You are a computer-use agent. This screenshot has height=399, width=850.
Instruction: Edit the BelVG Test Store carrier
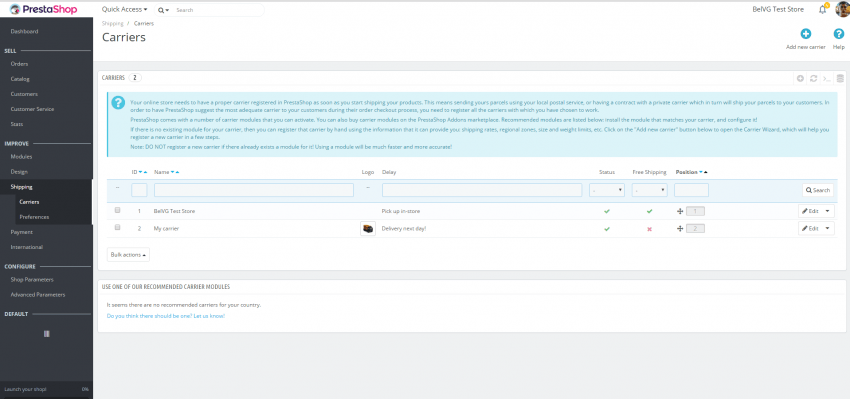pos(810,211)
